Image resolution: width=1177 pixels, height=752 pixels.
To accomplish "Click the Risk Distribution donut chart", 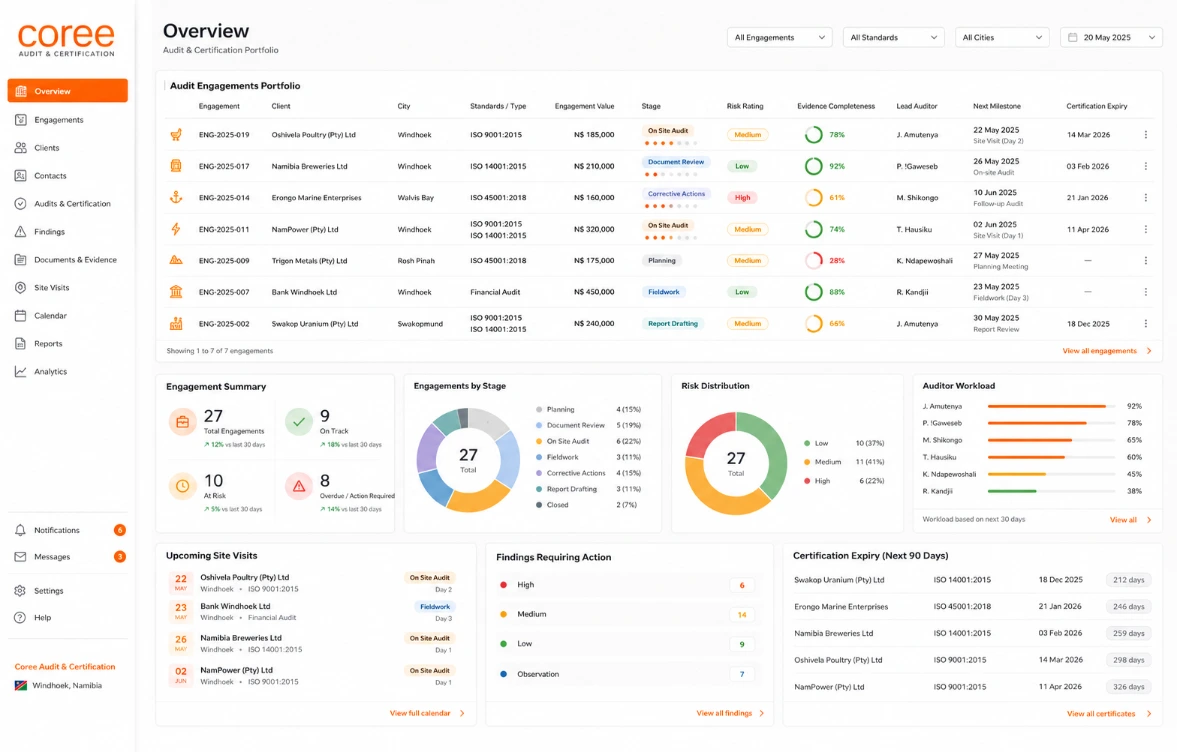I will [736, 463].
